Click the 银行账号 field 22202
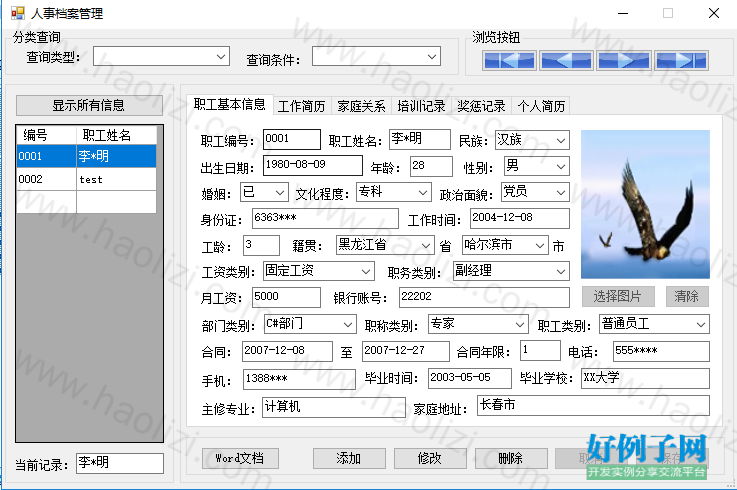Viewport: 737px width, 490px height. [x=484, y=298]
